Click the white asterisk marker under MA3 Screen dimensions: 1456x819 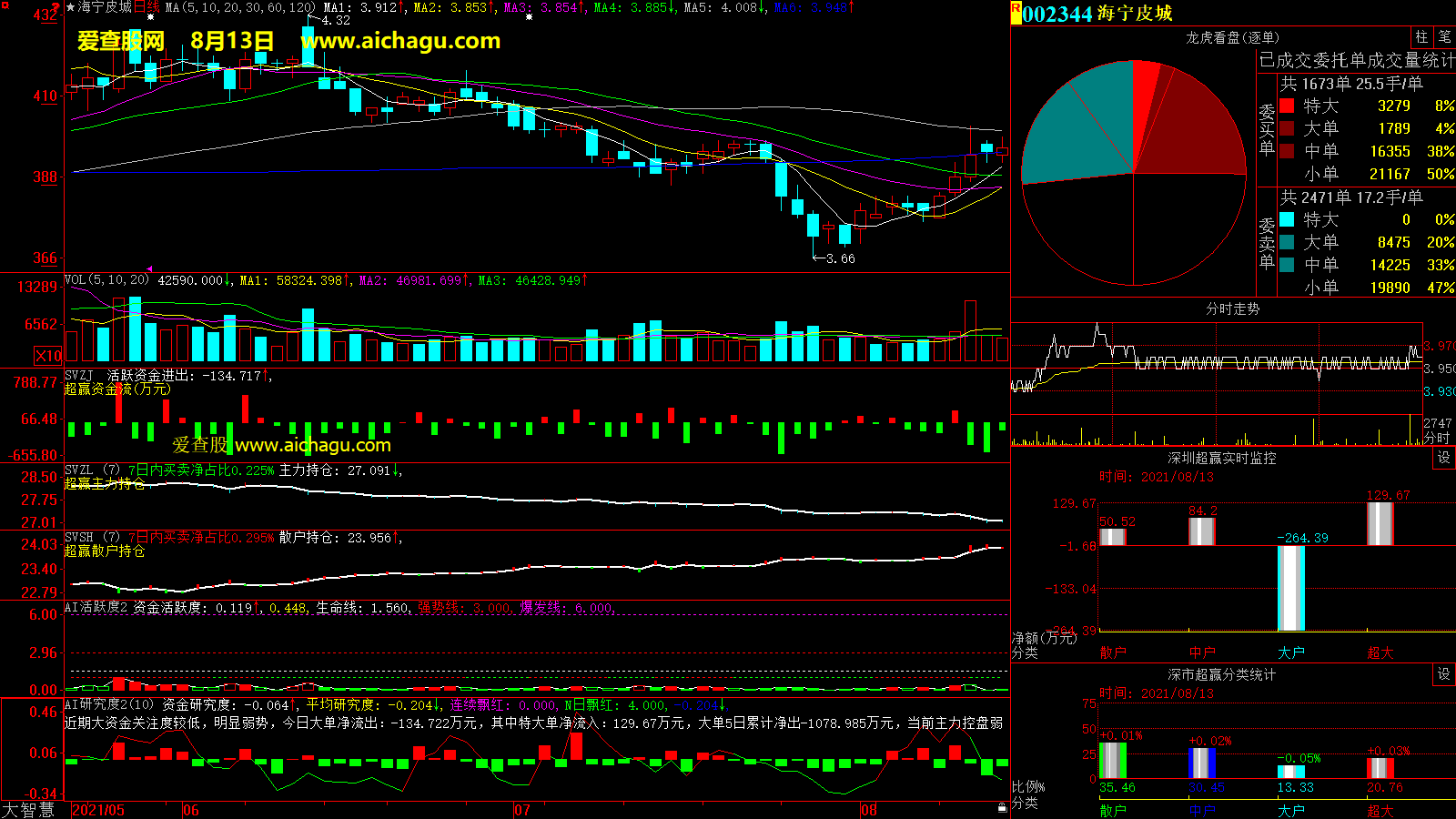529,17
